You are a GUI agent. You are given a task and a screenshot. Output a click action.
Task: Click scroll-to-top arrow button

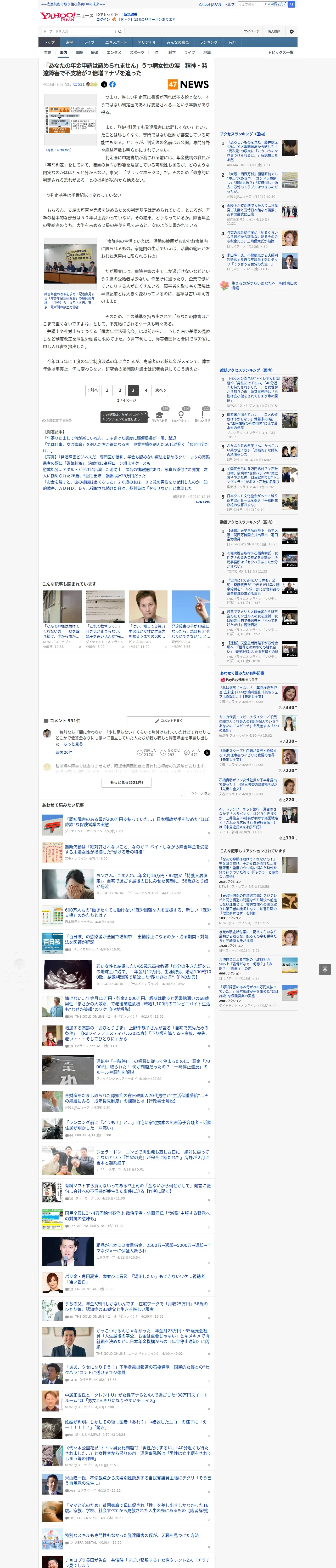[x=325, y=970]
